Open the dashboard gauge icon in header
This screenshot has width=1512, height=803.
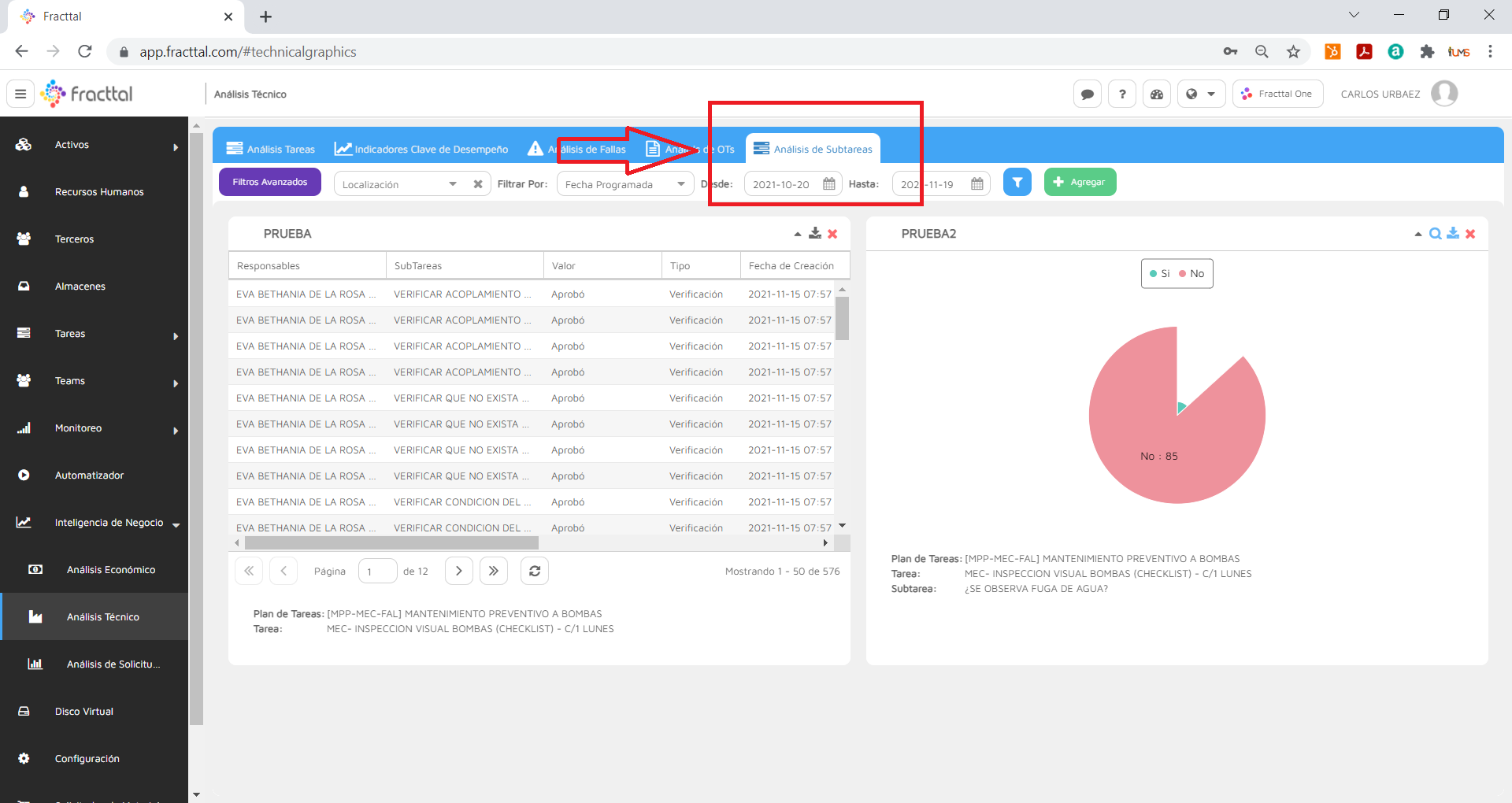click(1157, 94)
